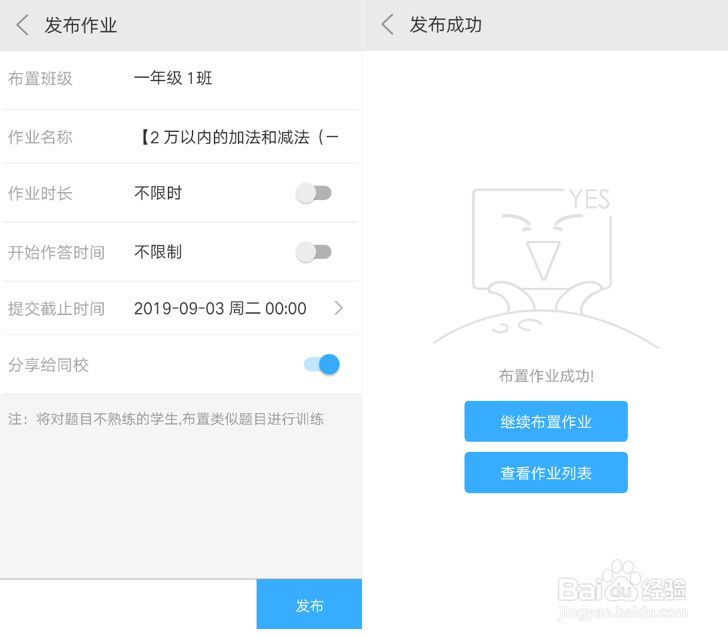Screen dimensions: 728x638
Task: Click the 提交截止时间 label
Action: click(x=56, y=309)
